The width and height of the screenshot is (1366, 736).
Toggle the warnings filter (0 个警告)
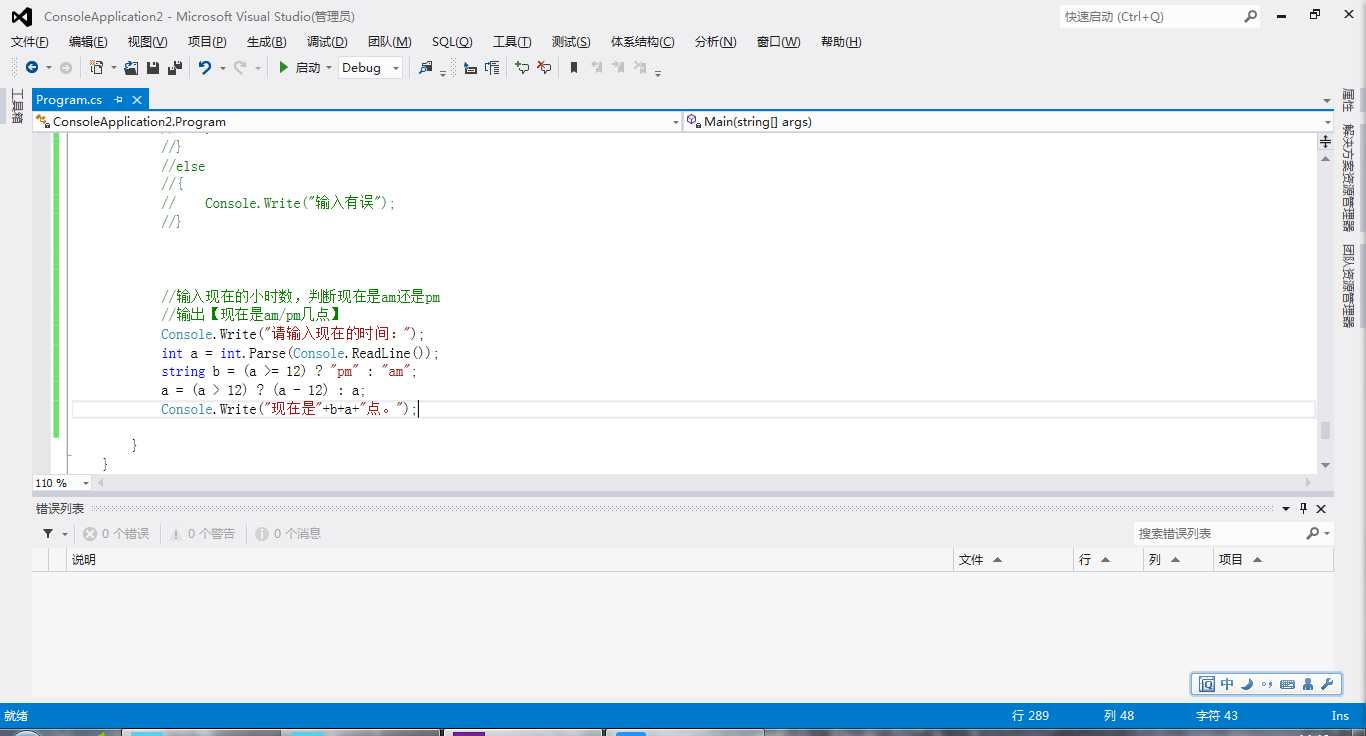(x=202, y=534)
